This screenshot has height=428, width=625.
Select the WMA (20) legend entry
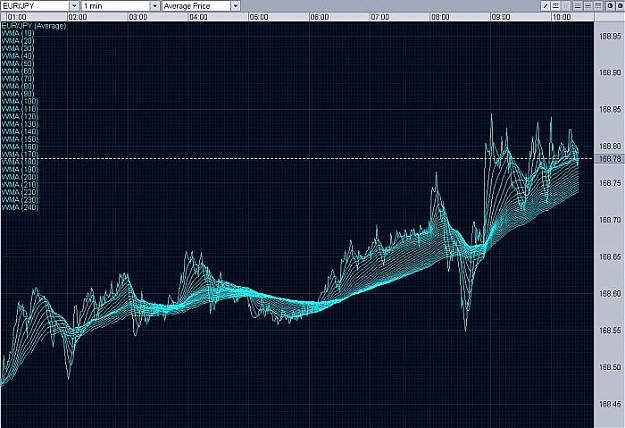pyautogui.click(x=18, y=41)
